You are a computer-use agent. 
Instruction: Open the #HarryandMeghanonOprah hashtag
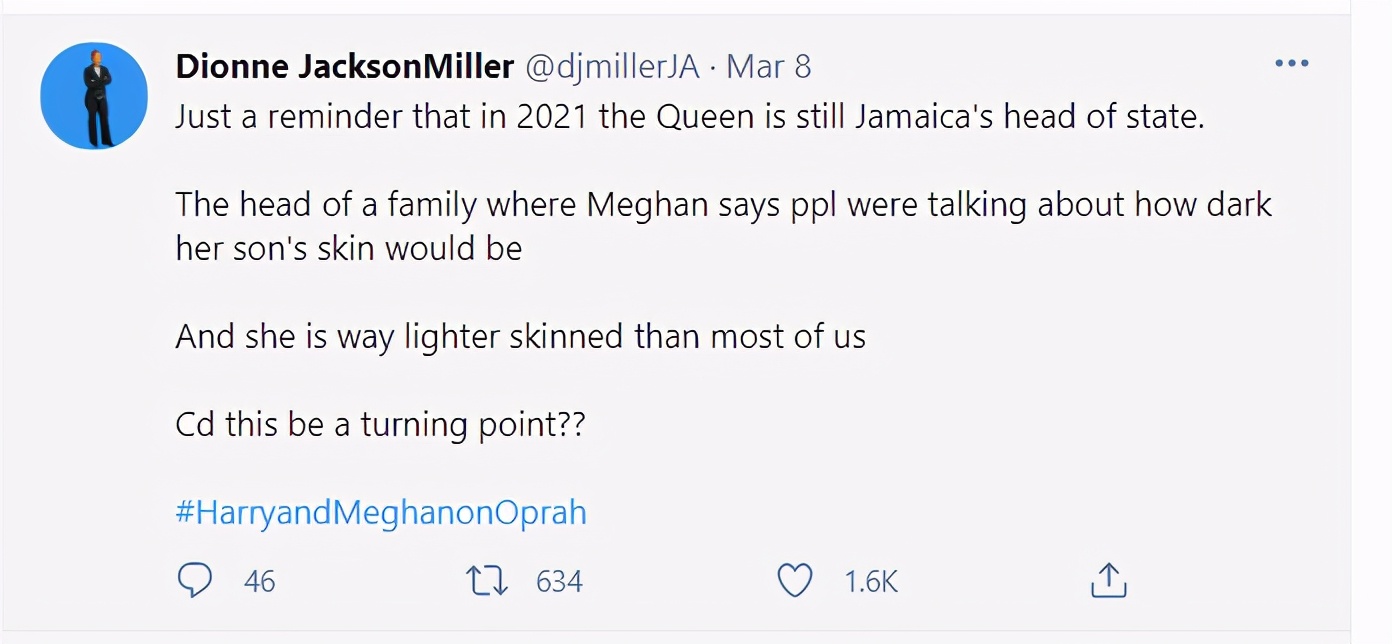coord(381,513)
